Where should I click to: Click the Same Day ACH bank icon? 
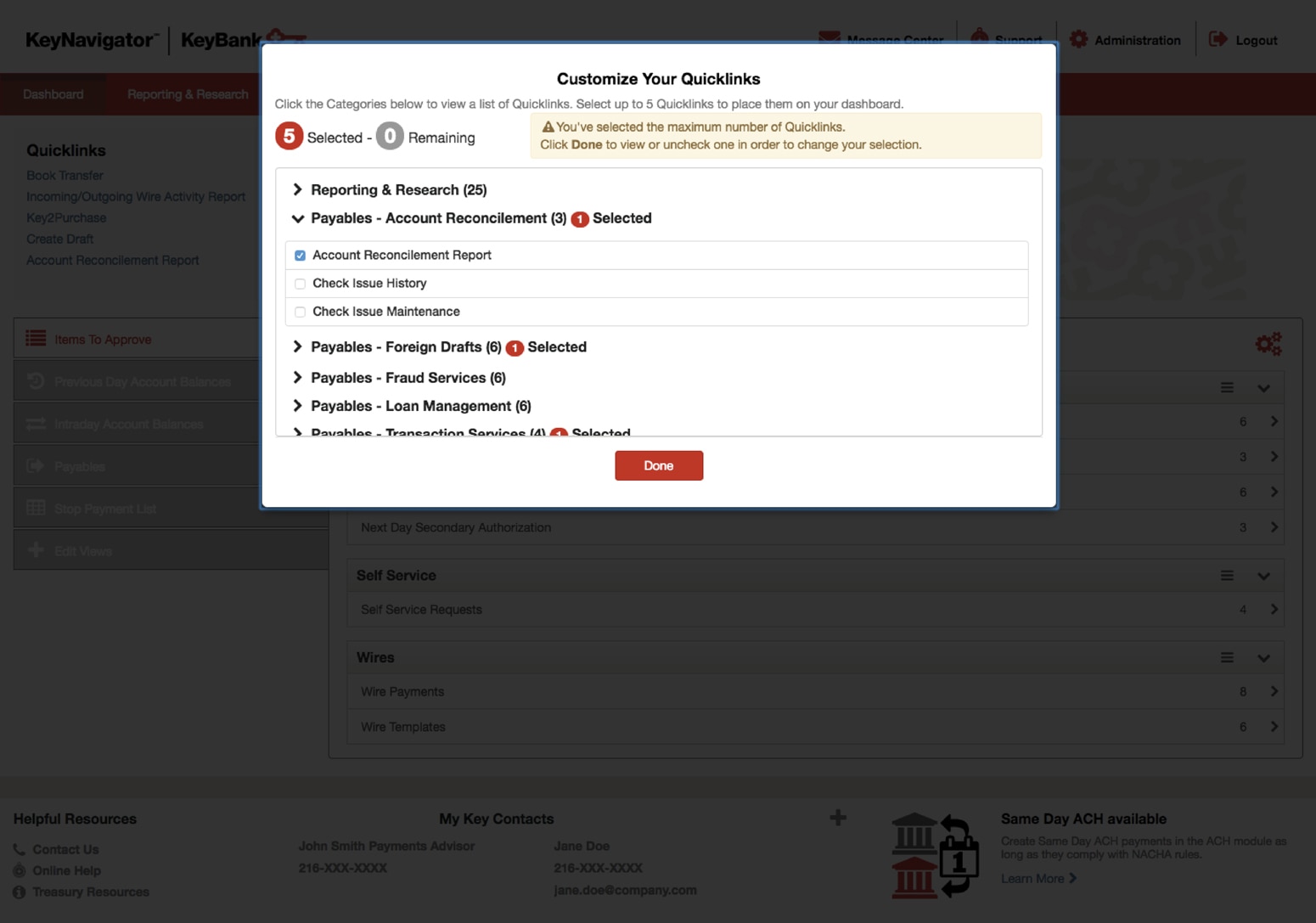click(x=936, y=856)
